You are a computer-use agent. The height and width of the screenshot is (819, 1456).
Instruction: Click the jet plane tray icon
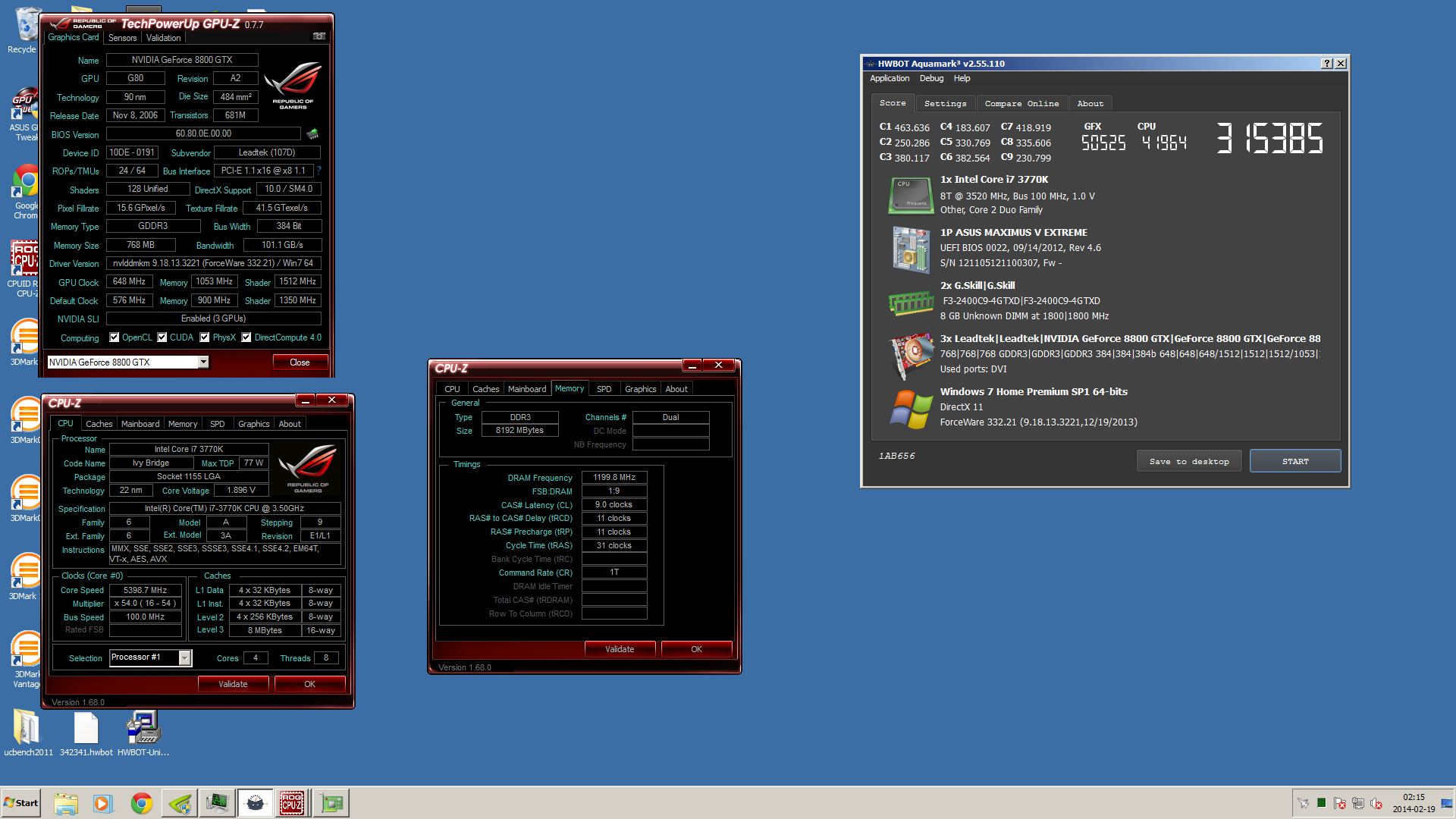point(1304,803)
